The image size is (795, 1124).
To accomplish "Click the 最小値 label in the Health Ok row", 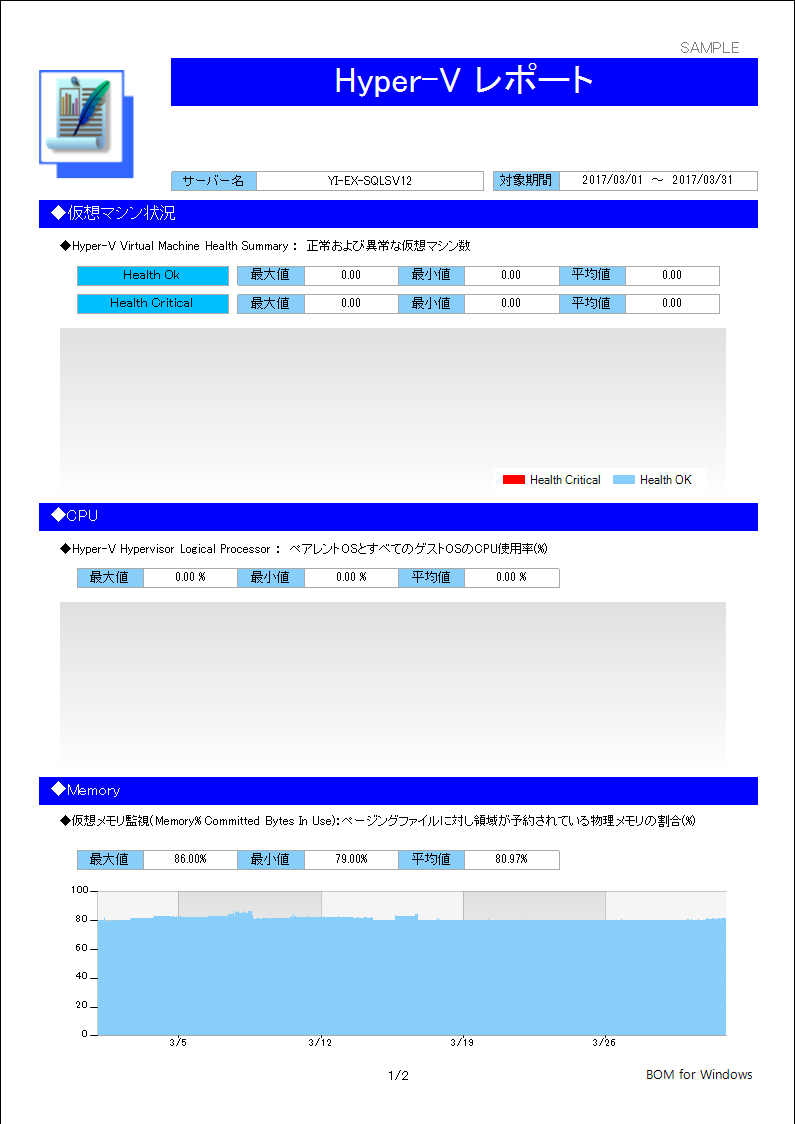I will [431, 275].
